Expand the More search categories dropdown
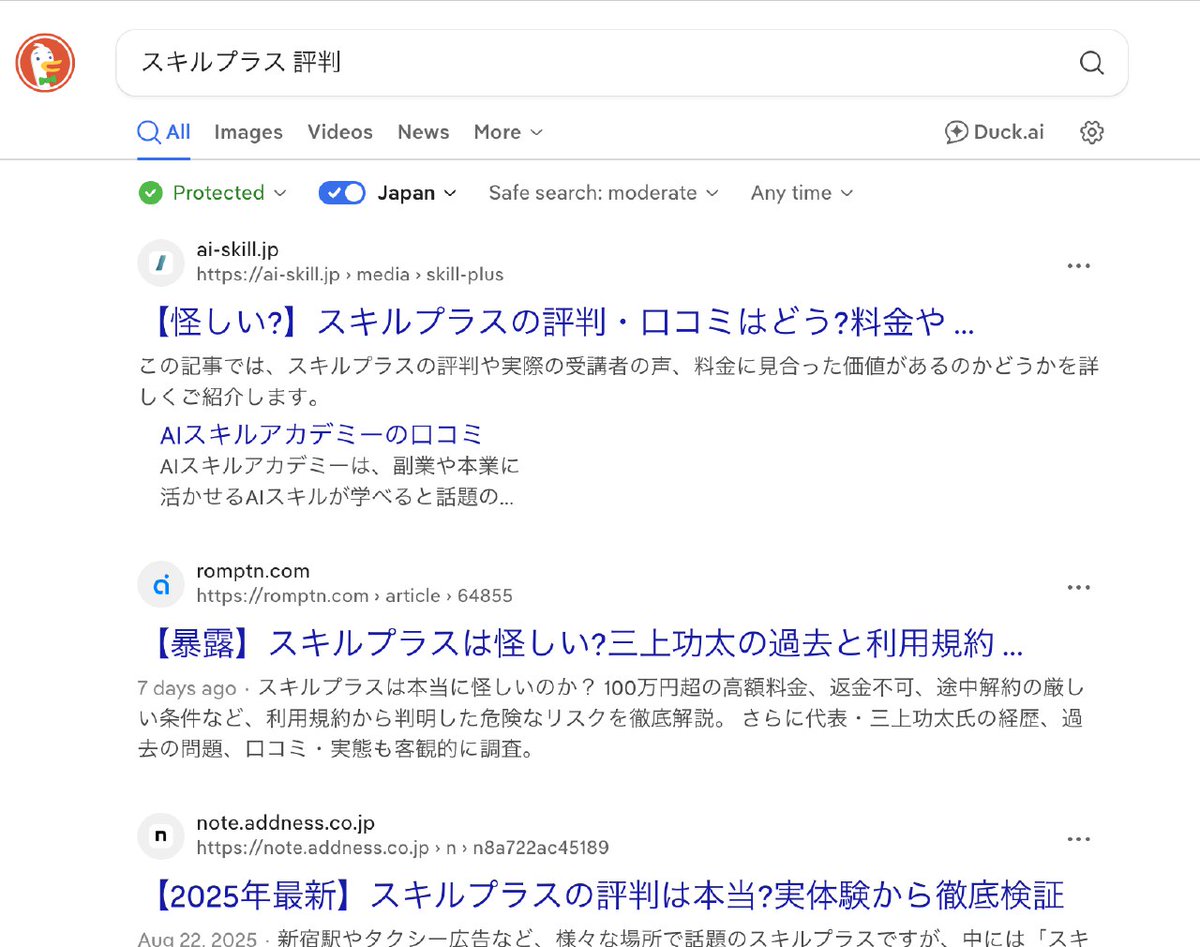The height and width of the screenshot is (947, 1200). tap(507, 131)
